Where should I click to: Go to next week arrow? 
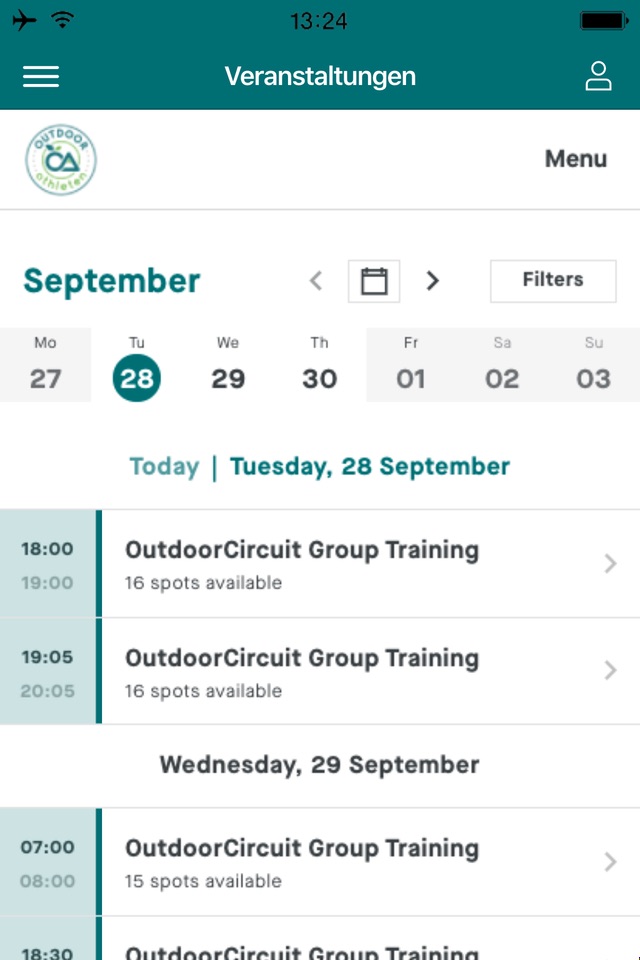433,281
